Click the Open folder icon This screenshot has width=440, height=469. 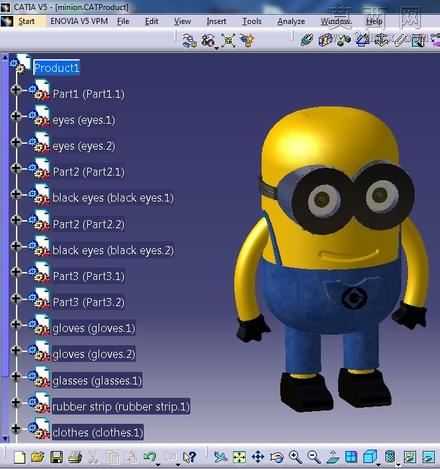tap(38, 457)
